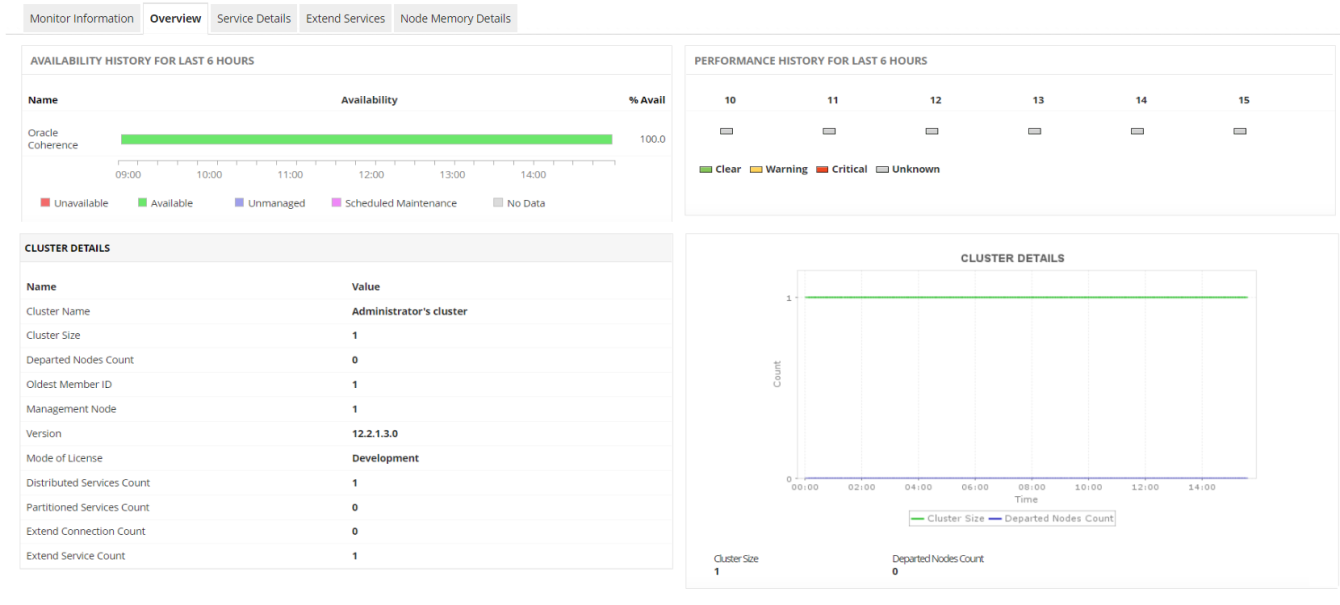The width and height of the screenshot is (1340, 605).
Task: Click the status icon under hour 12
Action: (x=932, y=131)
